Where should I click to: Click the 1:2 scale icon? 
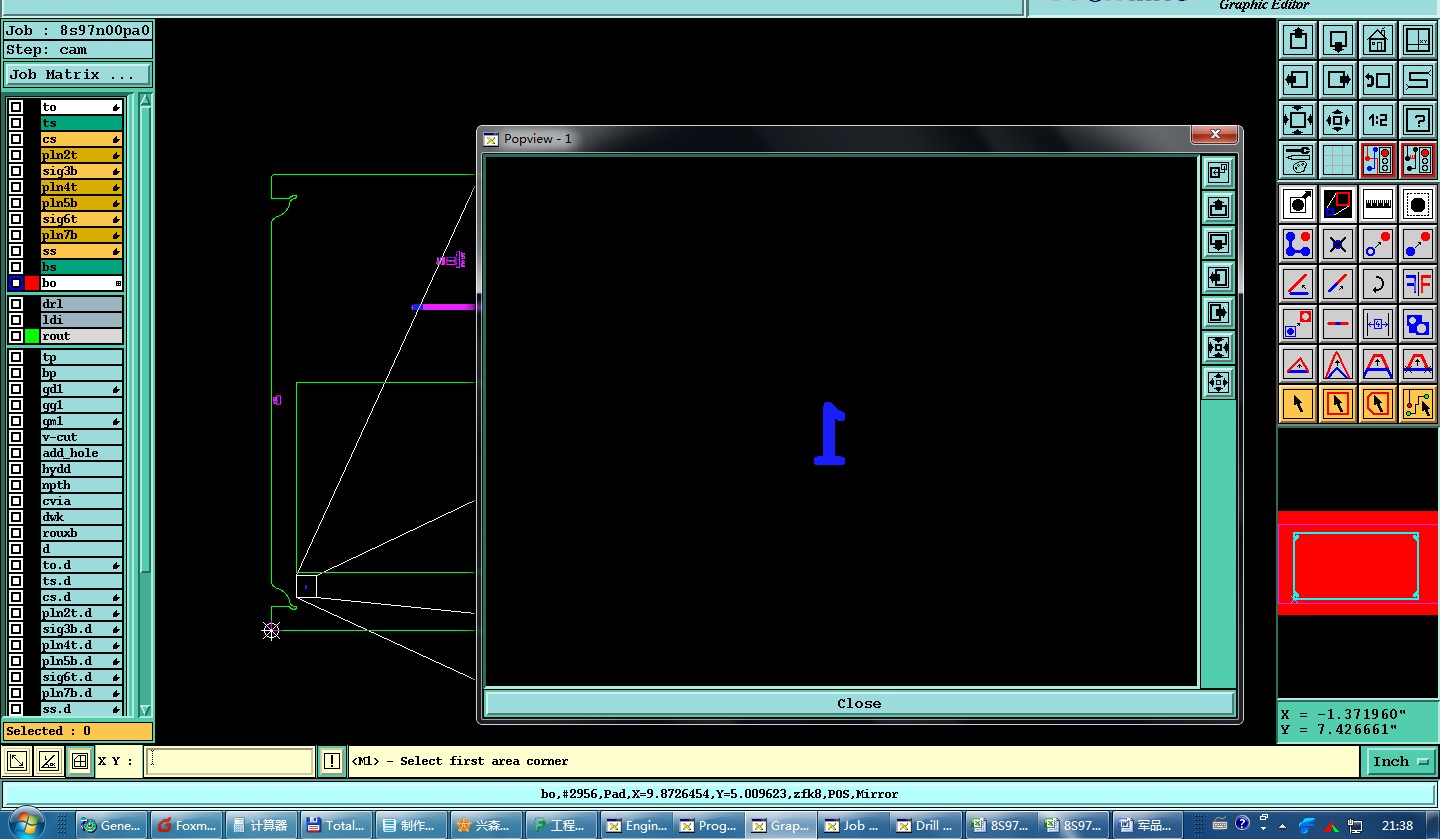(x=1378, y=120)
